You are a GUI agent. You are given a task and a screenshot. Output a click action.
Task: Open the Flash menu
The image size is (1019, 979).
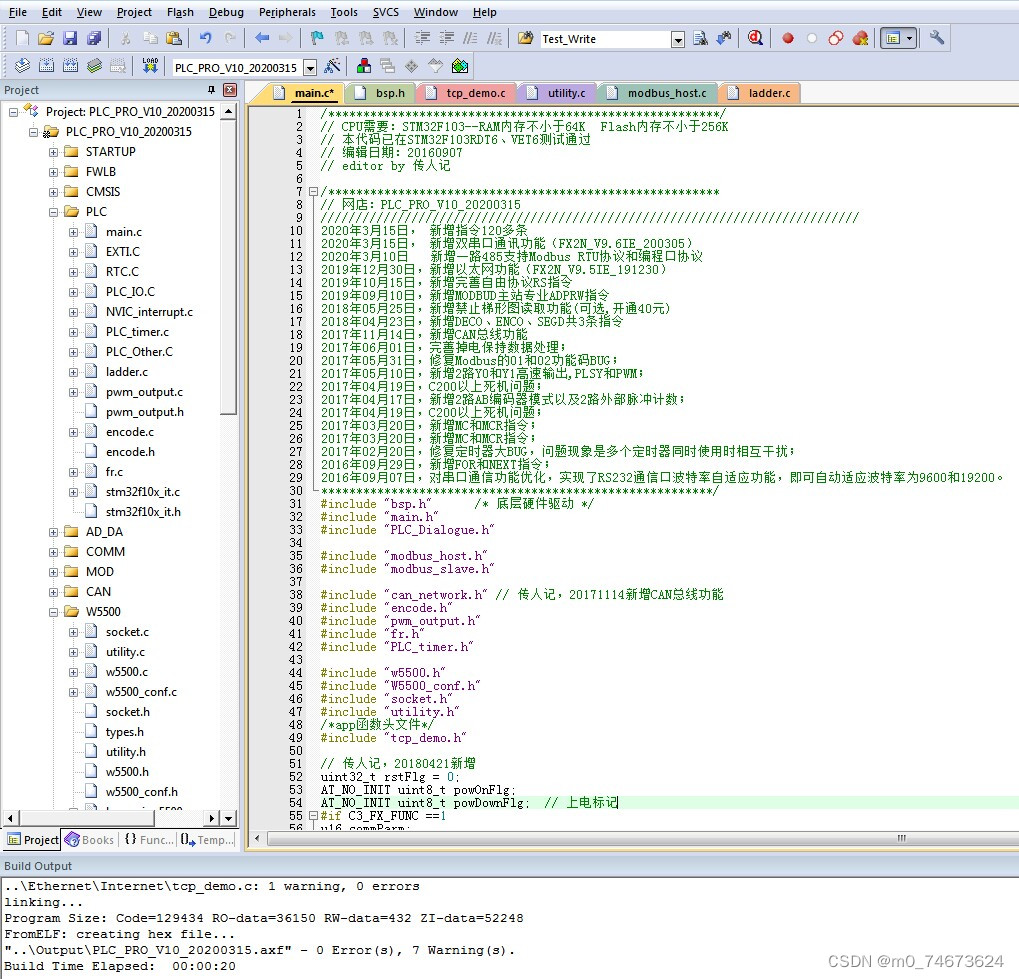[x=180, y=12]
